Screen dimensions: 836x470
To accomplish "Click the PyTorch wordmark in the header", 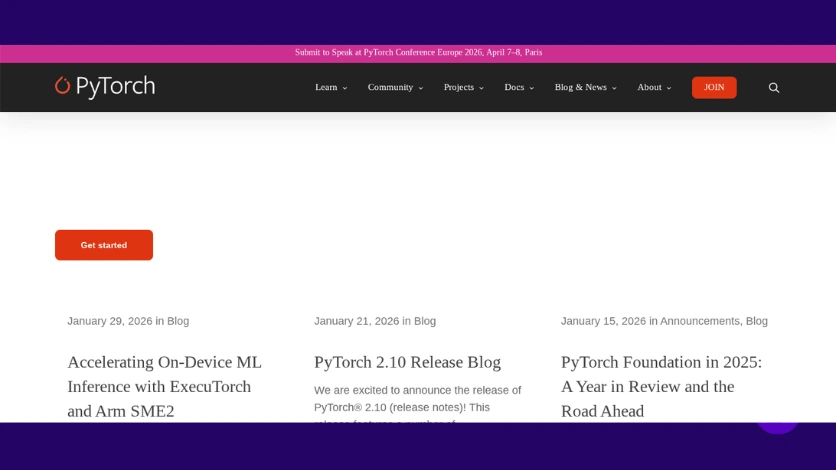I will pyautogui.click(x=115, y=86).
